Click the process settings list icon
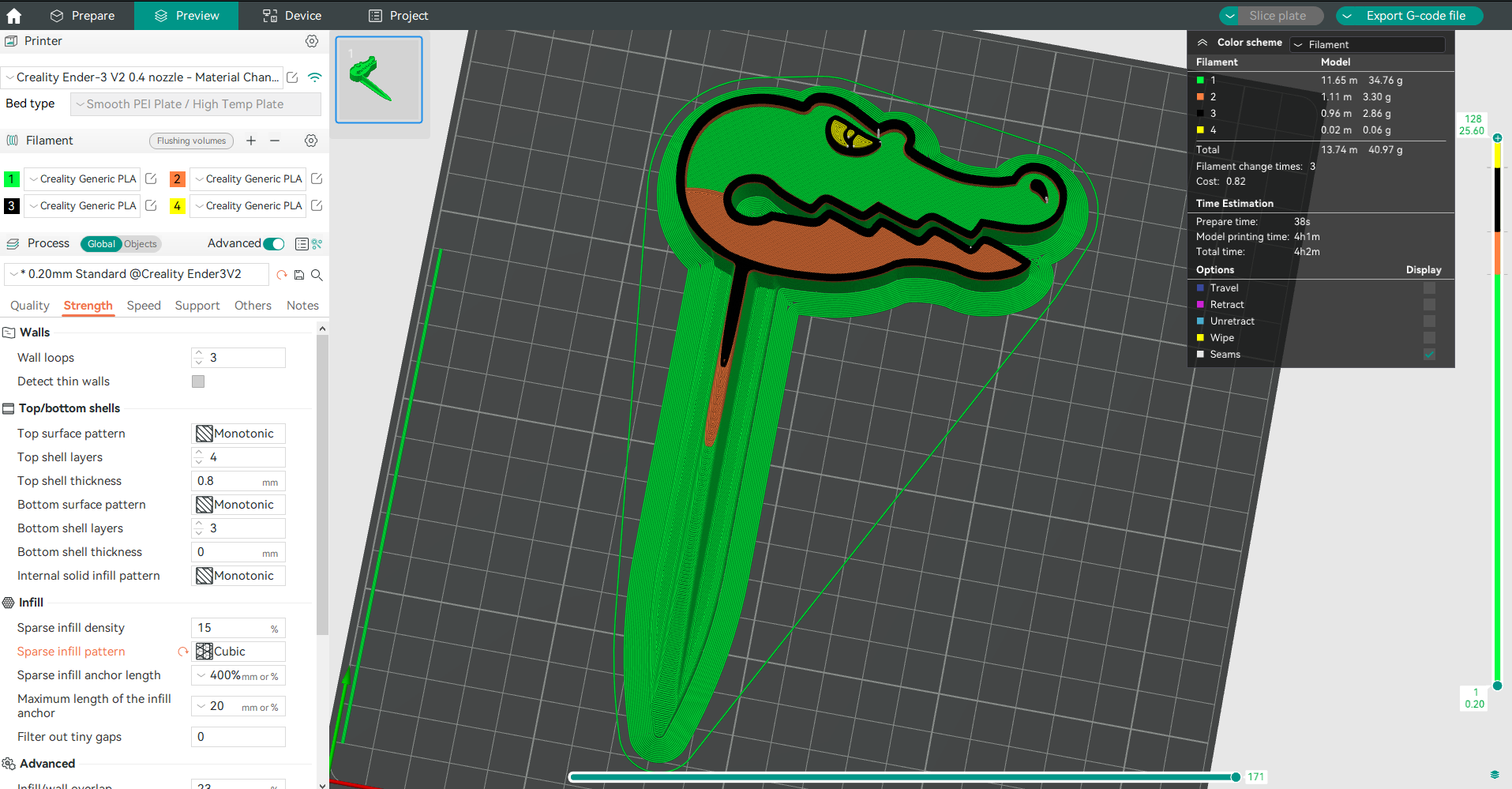 coord(302,244)
